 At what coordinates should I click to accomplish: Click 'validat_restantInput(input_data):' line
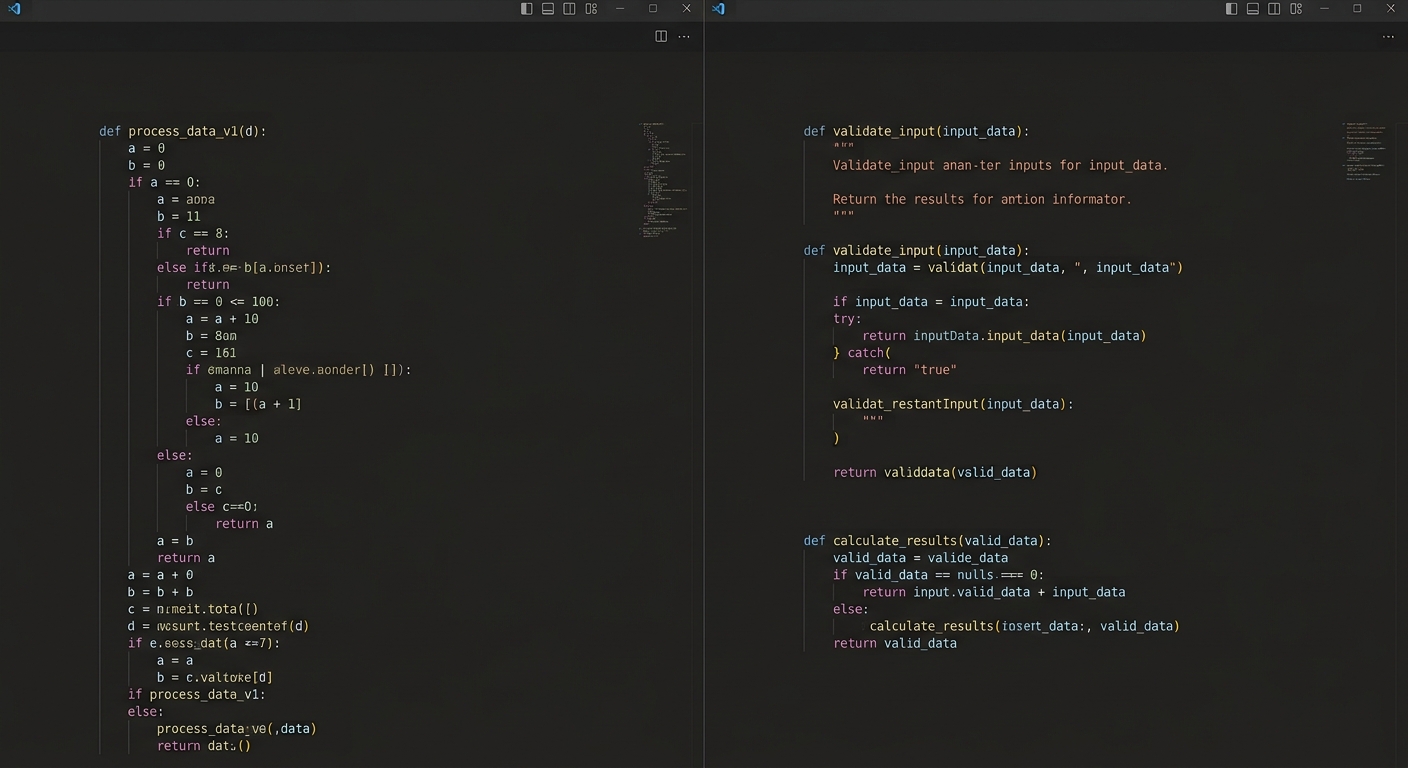(953, 404)
